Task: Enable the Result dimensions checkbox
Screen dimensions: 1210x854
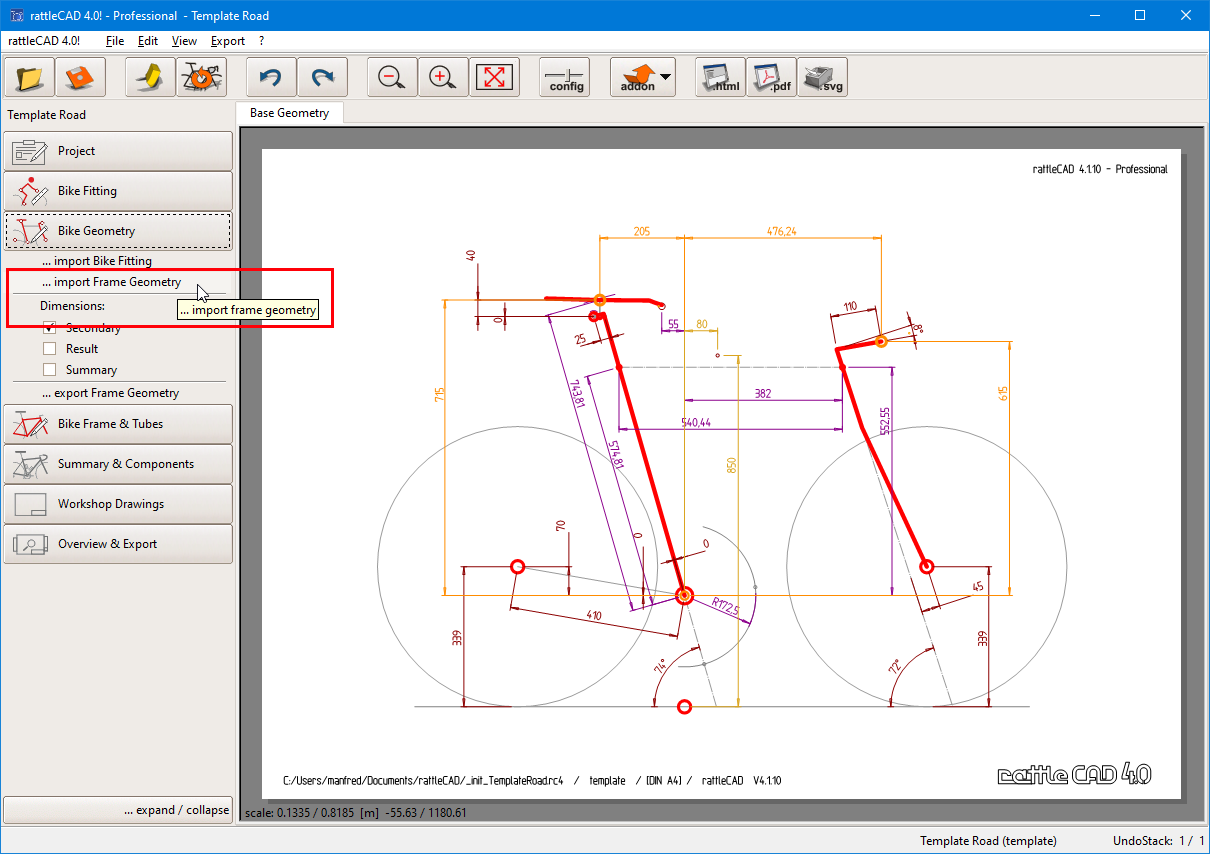Action: pyautogui.click(x=50, y=349)
